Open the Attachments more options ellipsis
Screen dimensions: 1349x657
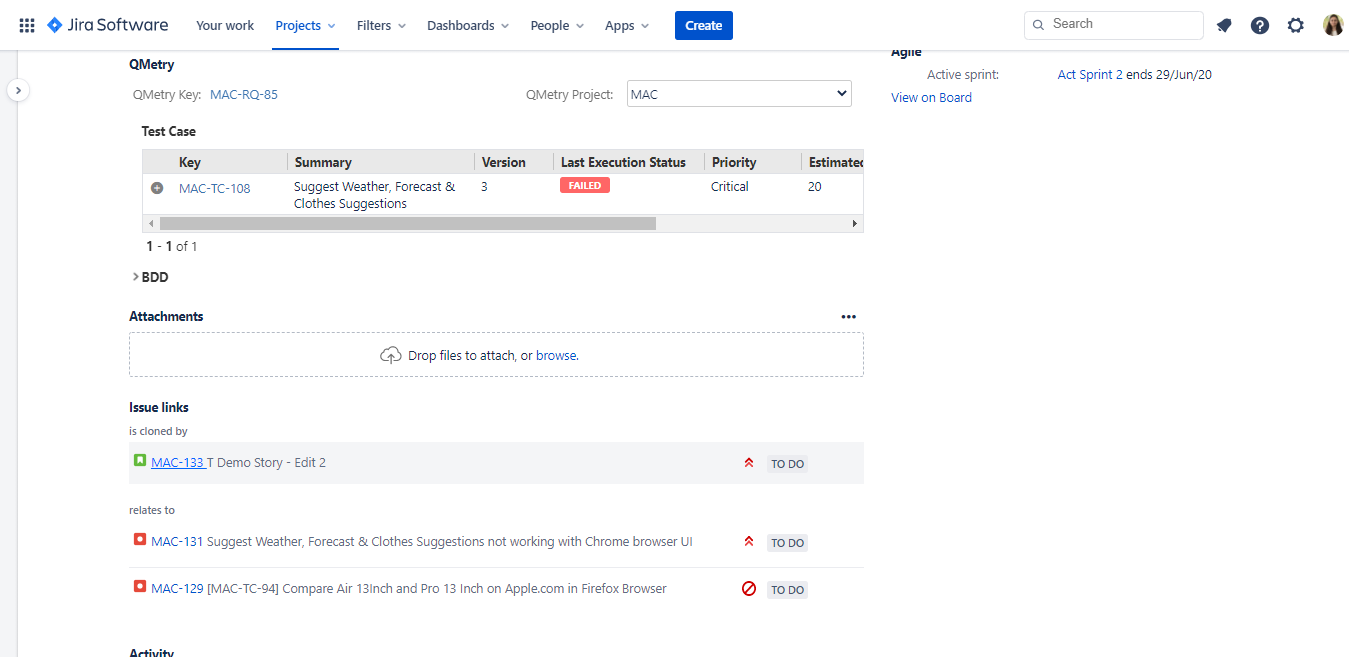point(849,317)
